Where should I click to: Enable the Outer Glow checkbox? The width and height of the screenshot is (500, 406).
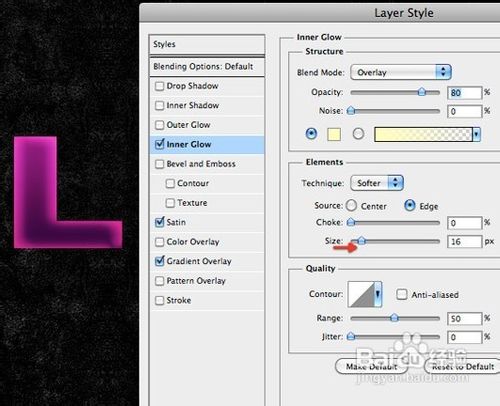tap(159, 125)
